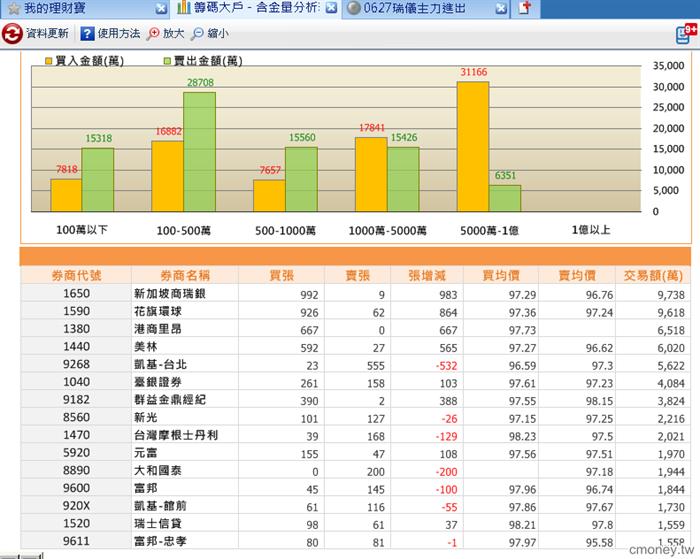Click the orange bar labeled 17841

point(371,174)
